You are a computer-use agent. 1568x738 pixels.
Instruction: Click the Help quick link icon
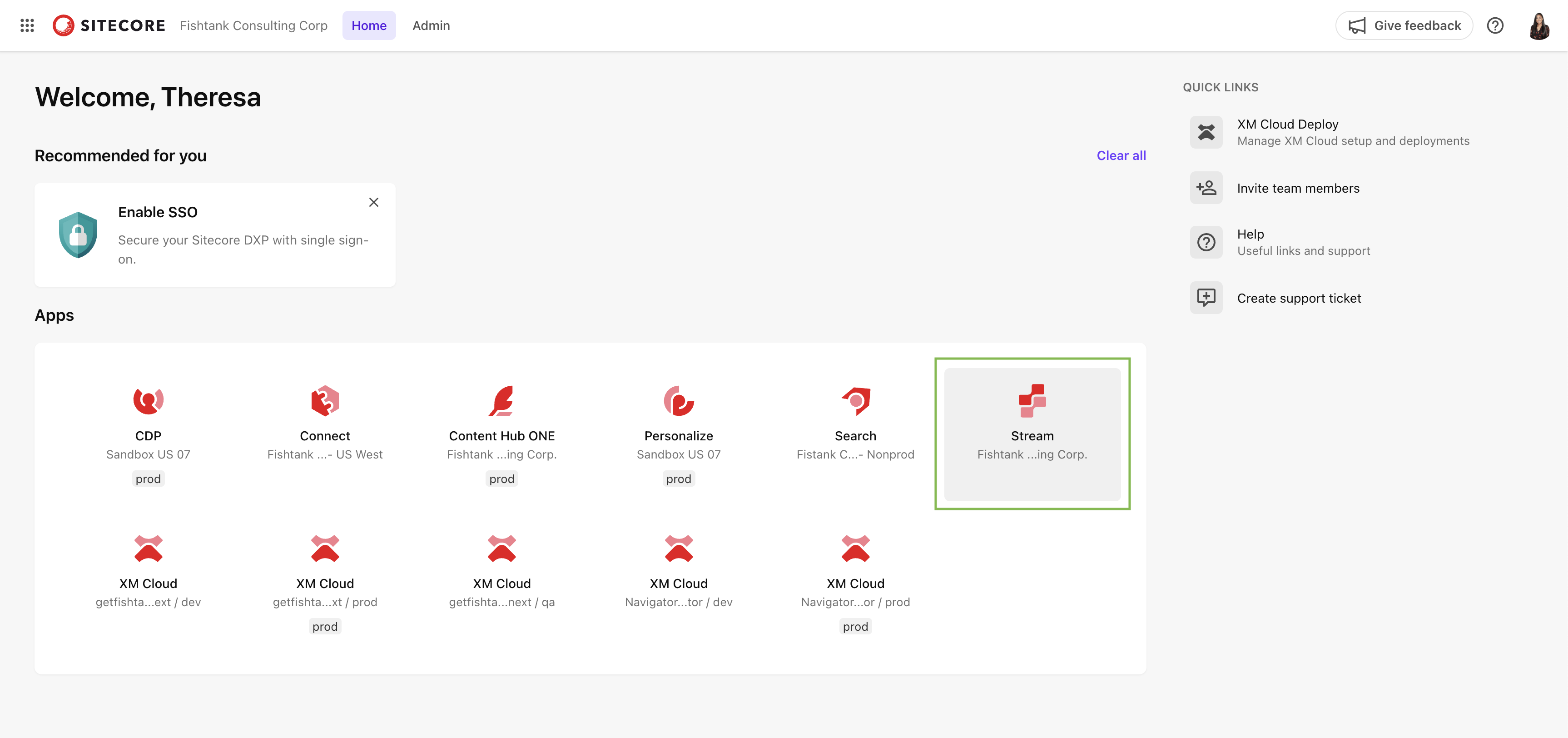coord(1206,242)
